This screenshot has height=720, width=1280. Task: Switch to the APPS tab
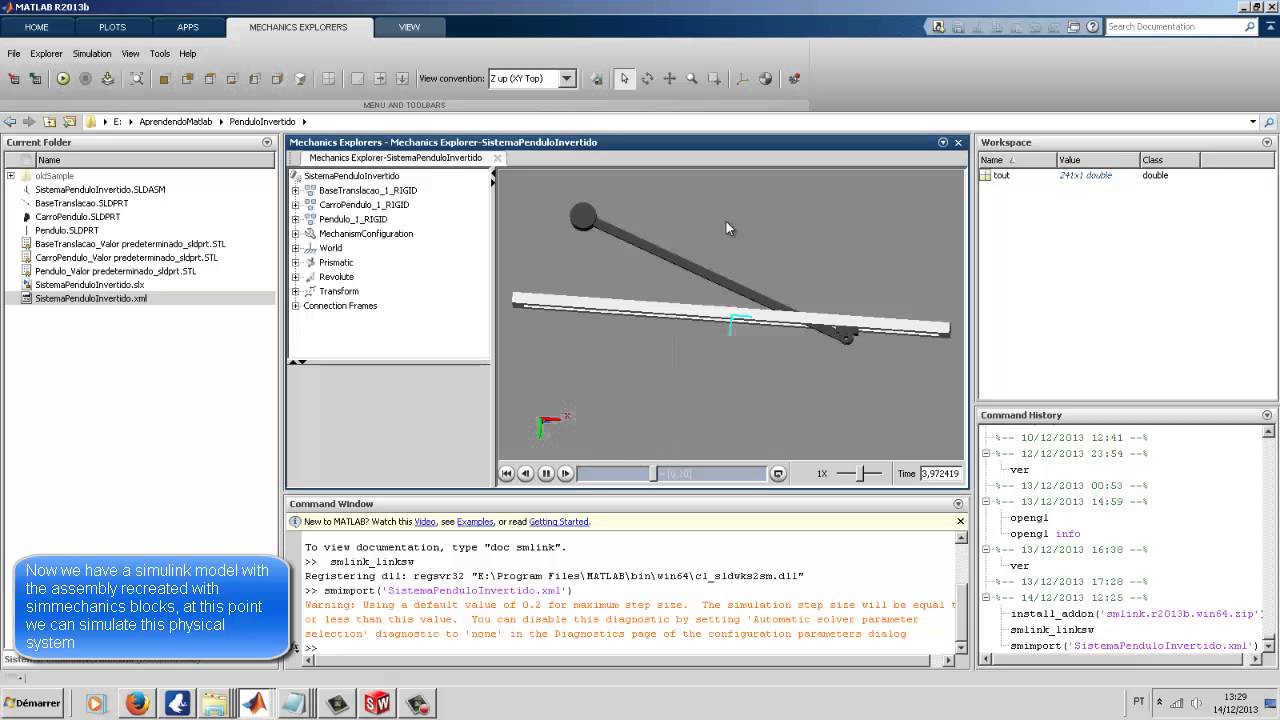coord(188,27)
